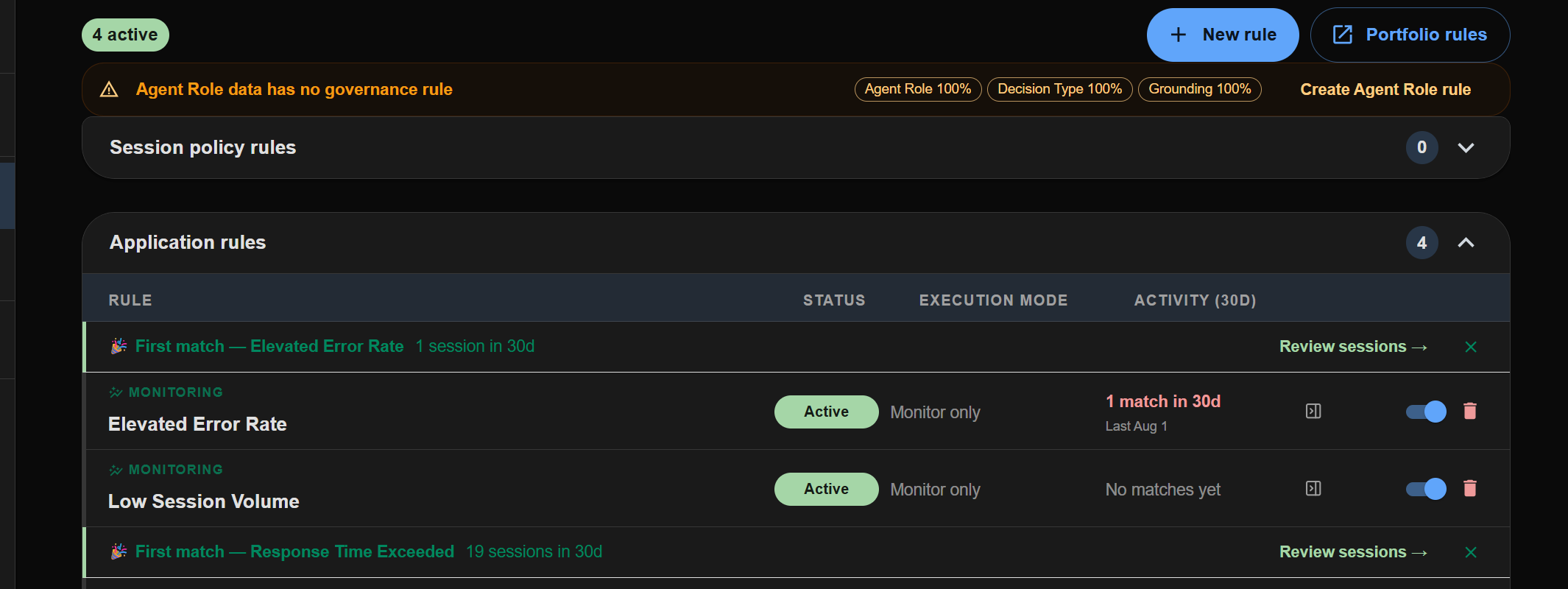Click the Last Aug 1 text

click(1136, 426)
